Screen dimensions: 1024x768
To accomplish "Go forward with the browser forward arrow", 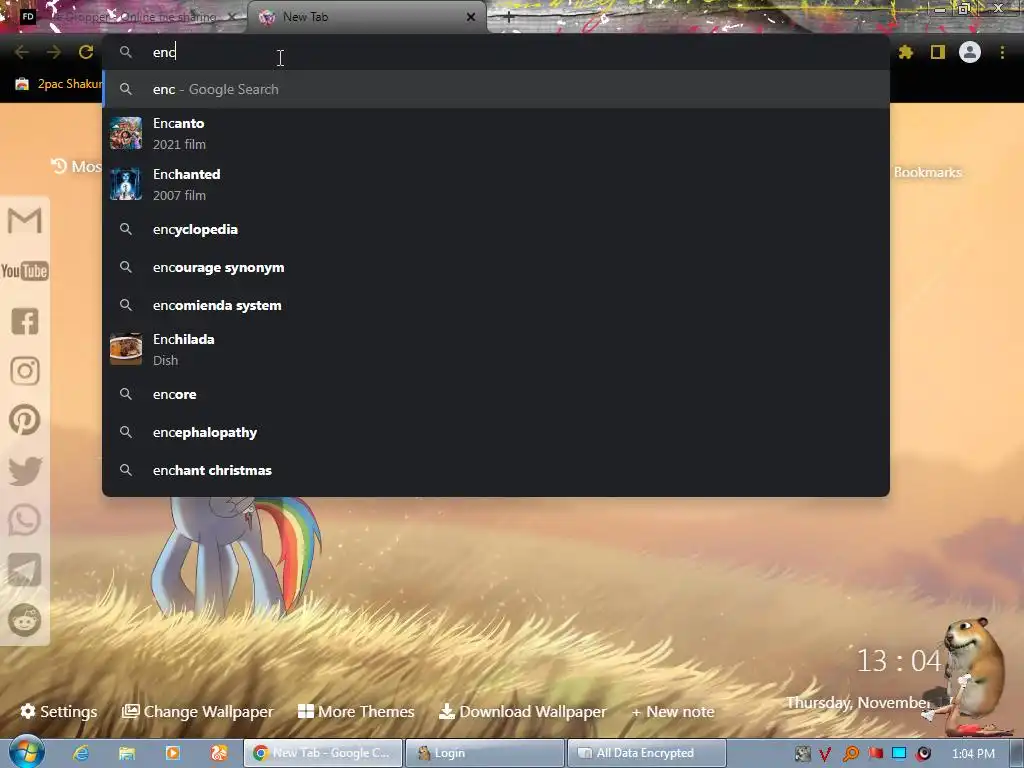I will [54, 52].
